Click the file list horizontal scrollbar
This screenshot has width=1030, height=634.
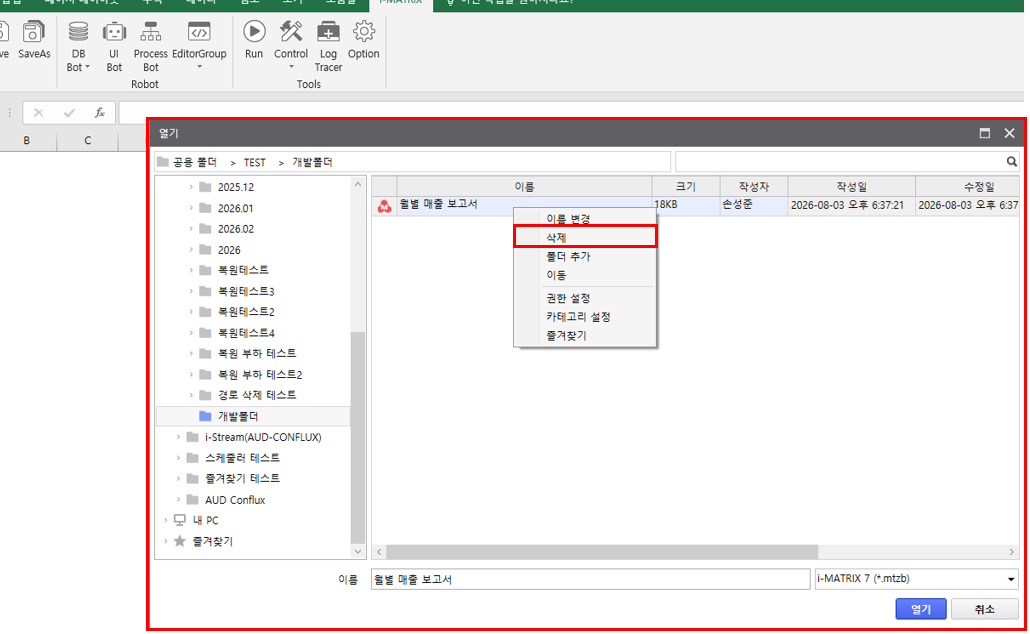pos(602,552)
